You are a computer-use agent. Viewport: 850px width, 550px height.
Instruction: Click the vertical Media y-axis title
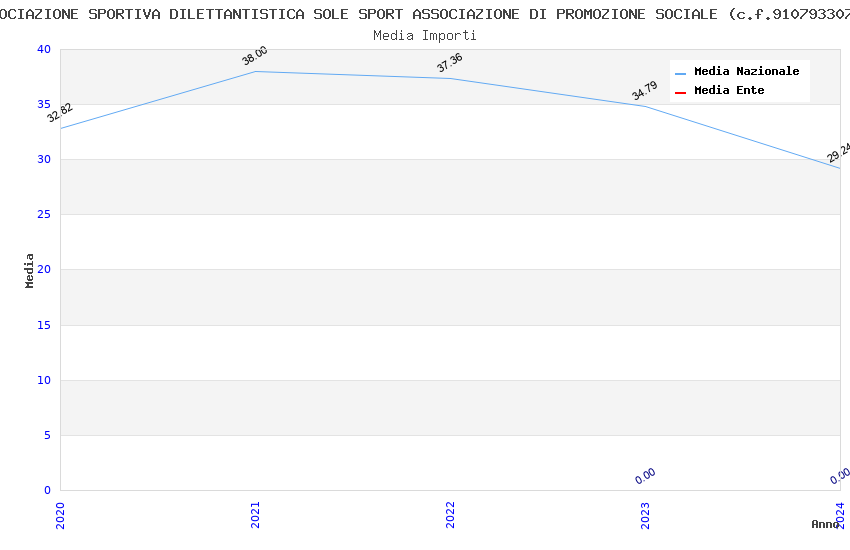tap(30, 270)
